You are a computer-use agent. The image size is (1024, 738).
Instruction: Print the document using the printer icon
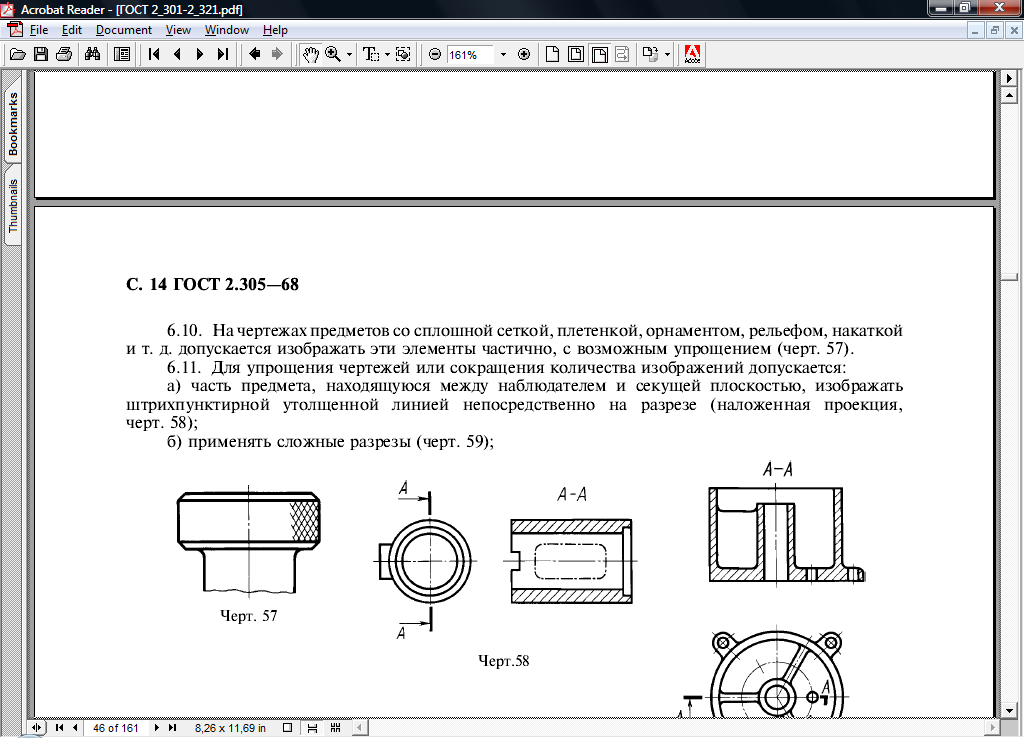64,54
